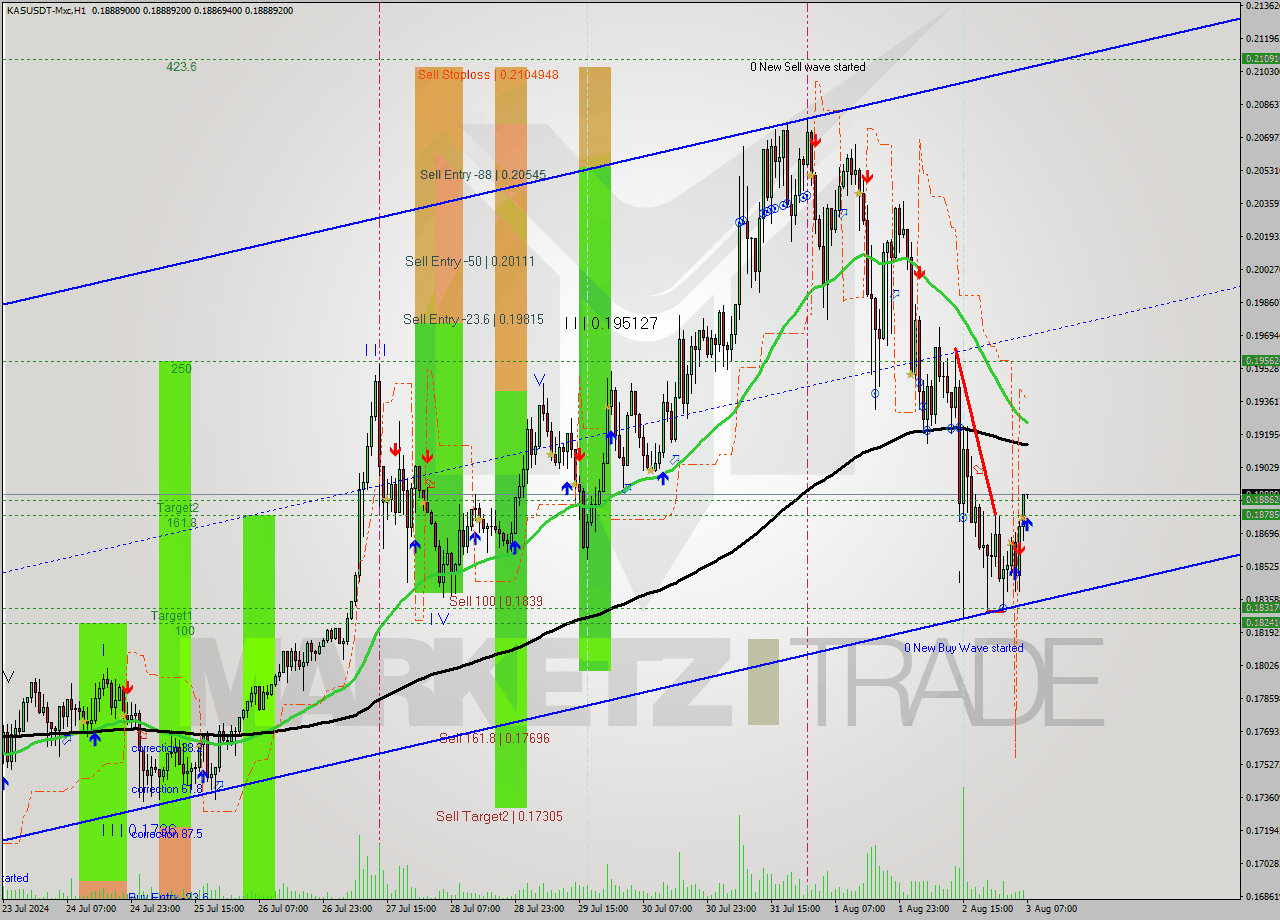The height and width of the screenshot is (920, 1280).
Task: Click the 'correction 61.8' label
Action: [x=167, y=789]
